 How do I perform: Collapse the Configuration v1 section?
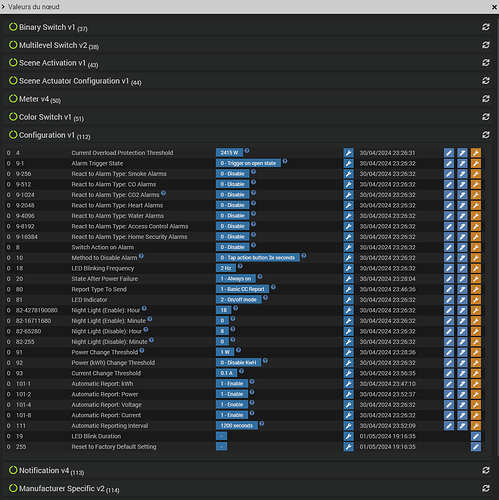48,135
